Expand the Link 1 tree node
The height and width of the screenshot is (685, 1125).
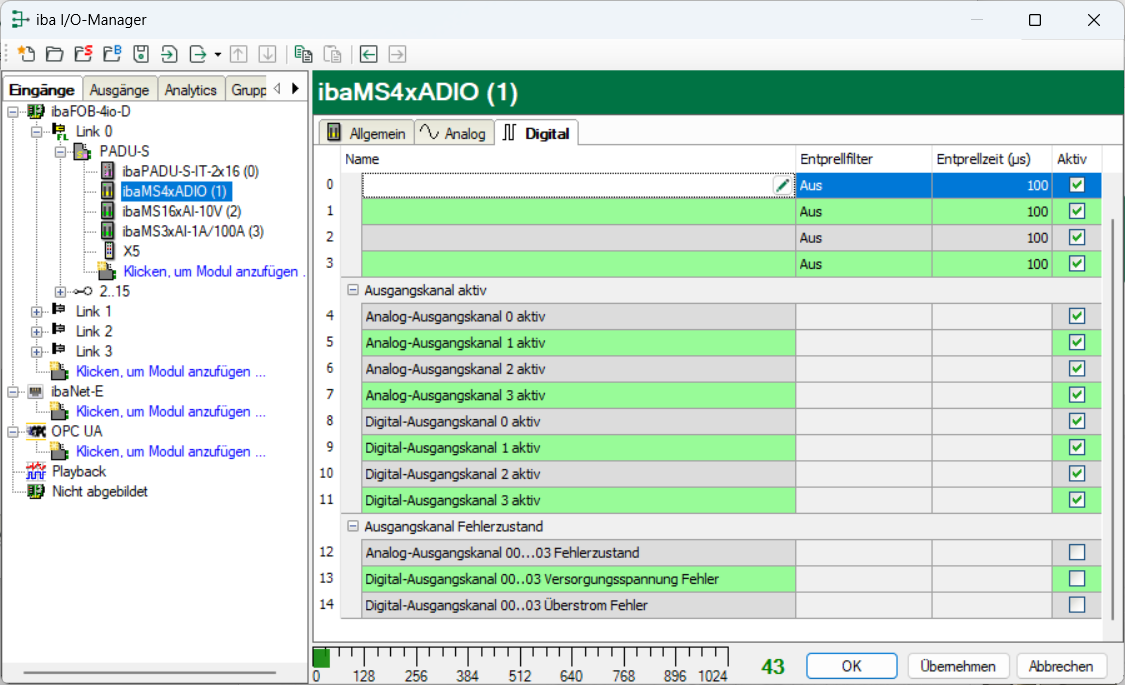click(x=37, y=311)
